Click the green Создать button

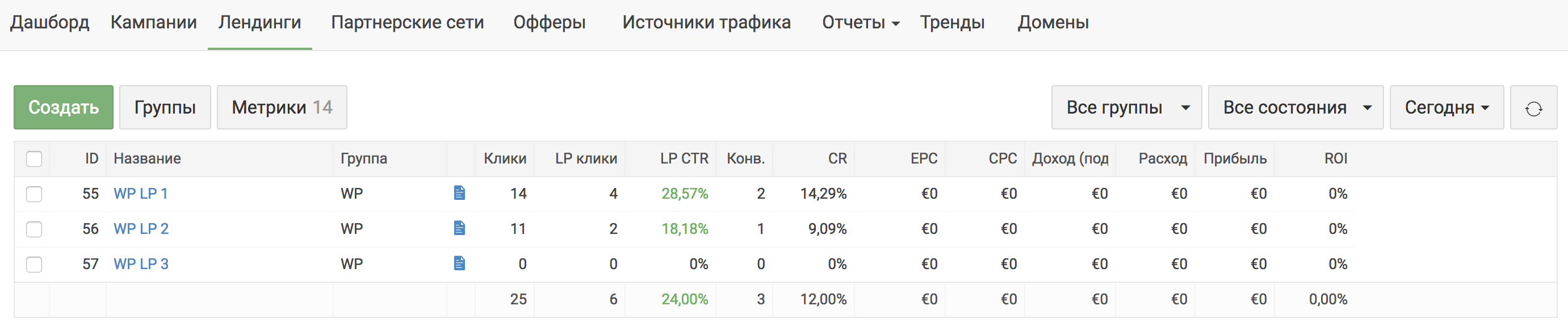(x=64, y=108)
